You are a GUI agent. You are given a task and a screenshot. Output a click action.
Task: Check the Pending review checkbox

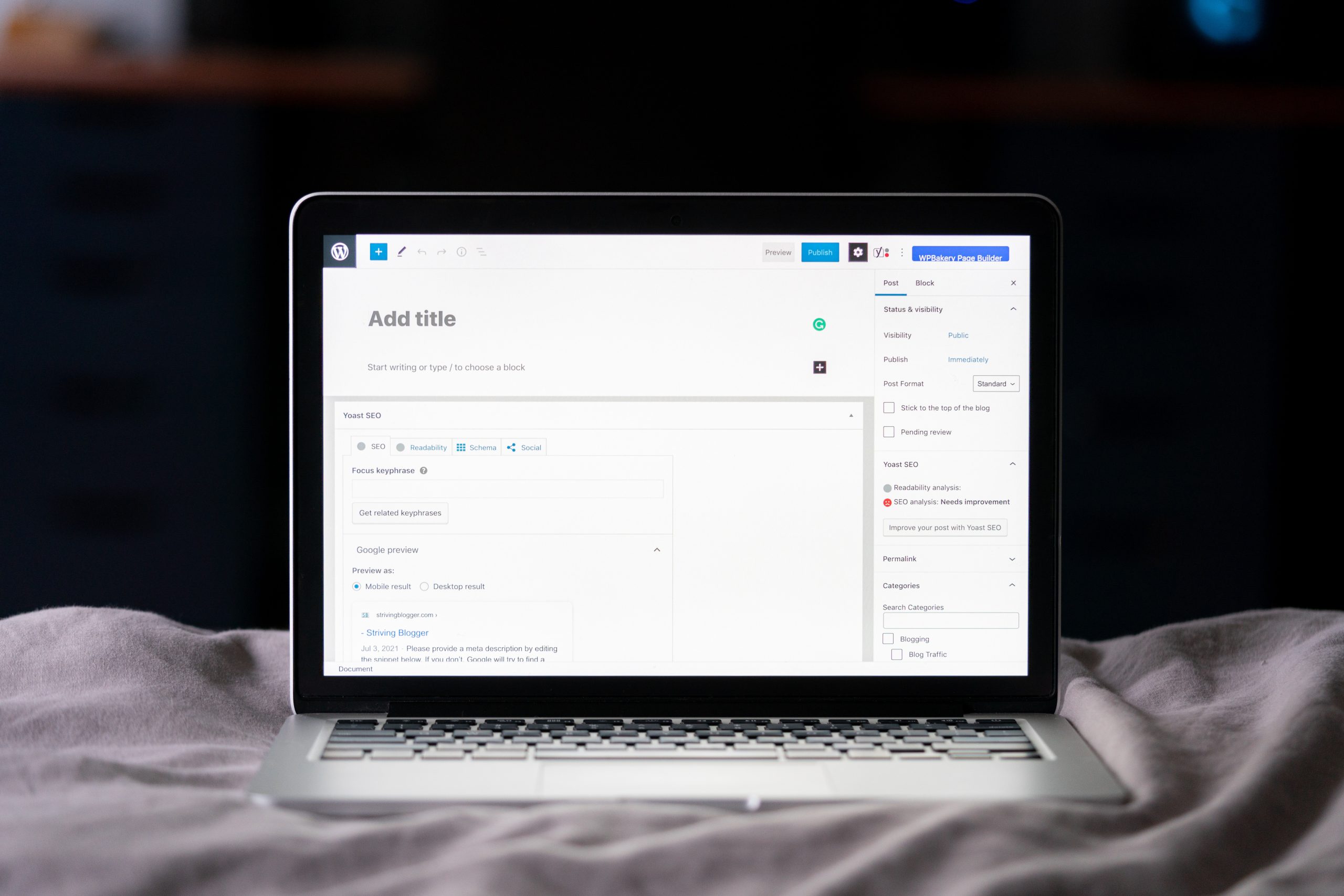point(888,431)
